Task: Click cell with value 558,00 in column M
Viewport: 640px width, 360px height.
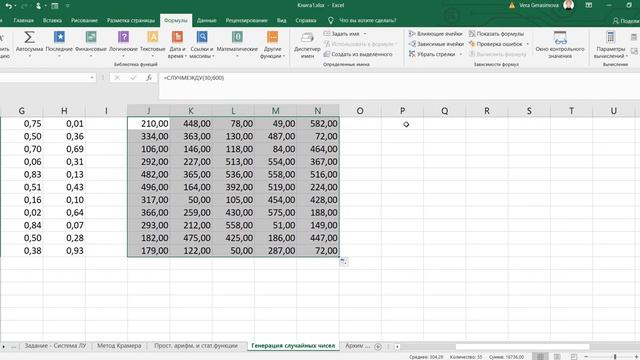Action: [x=276, y=174]
